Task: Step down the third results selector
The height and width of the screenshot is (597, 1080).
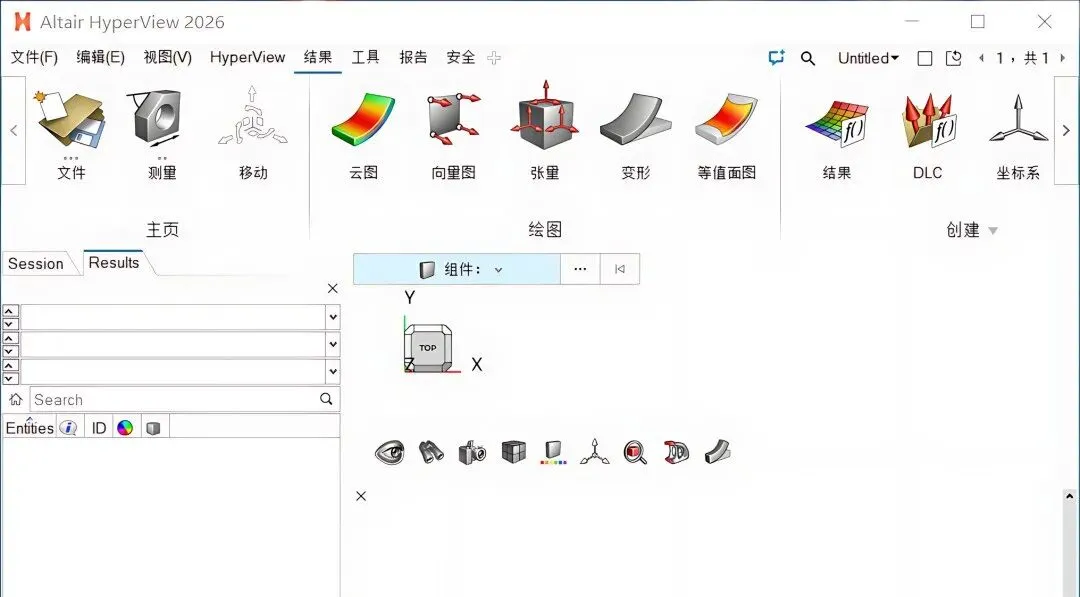Action: [x=10, y=379]
